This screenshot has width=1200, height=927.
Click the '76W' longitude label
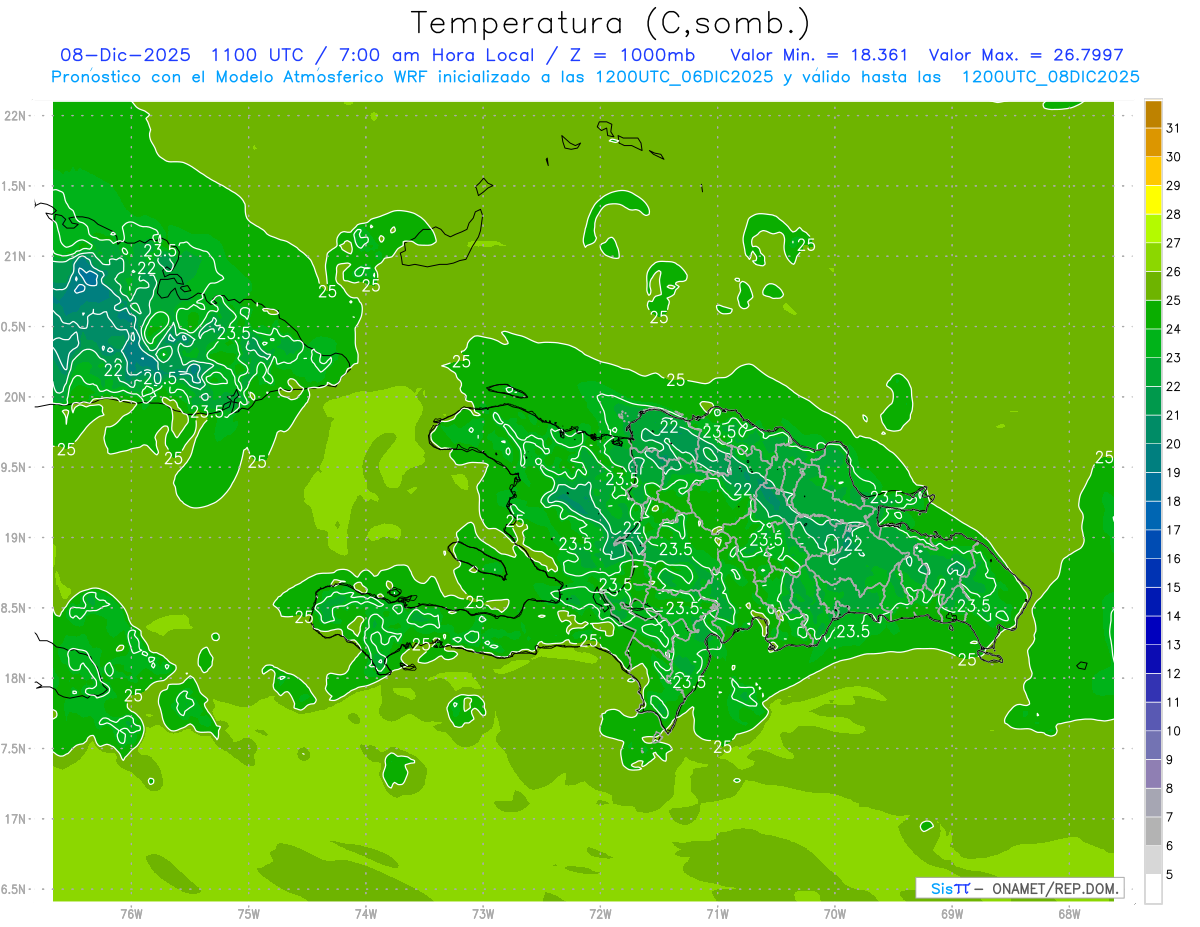point(131,914)
